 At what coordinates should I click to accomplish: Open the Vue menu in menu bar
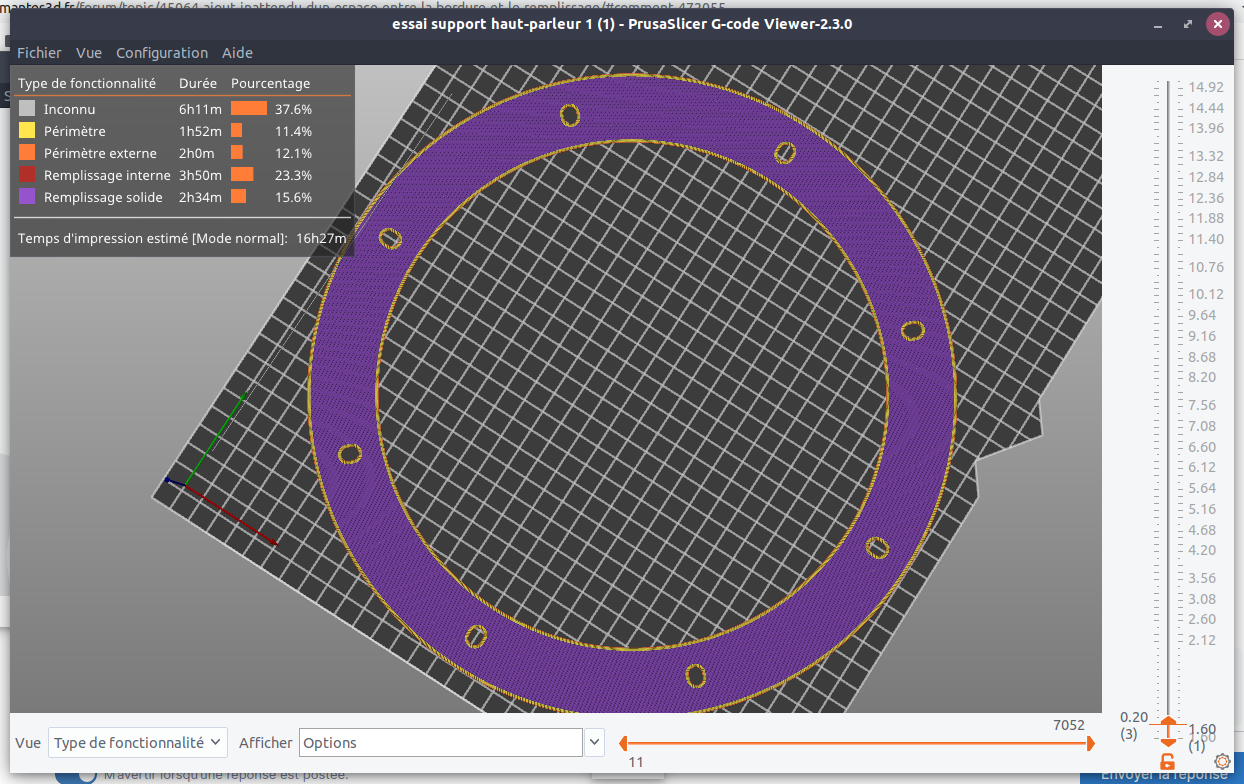89,53
